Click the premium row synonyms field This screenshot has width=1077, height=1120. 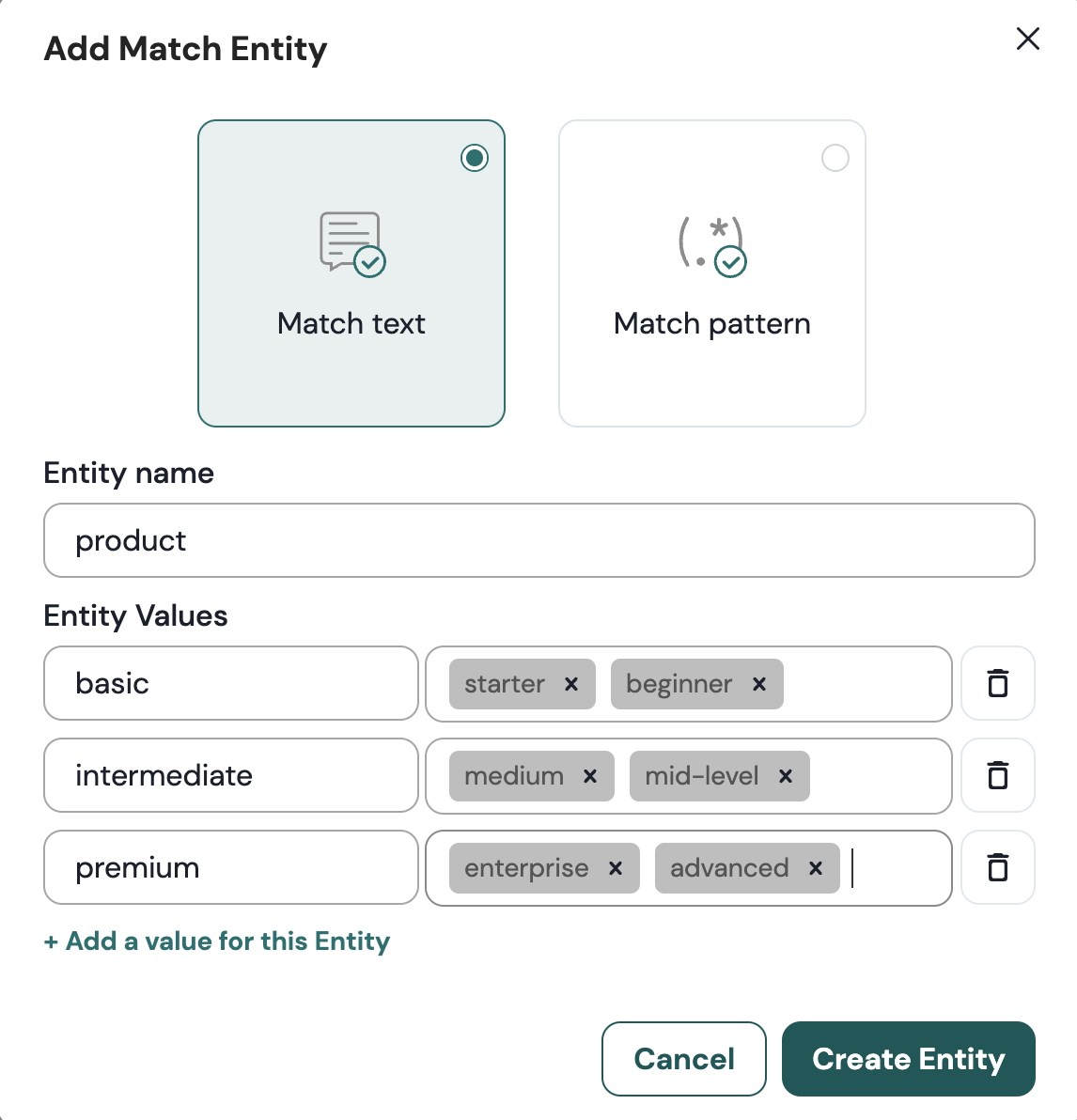pyautogui.click(x=893, y=868)
